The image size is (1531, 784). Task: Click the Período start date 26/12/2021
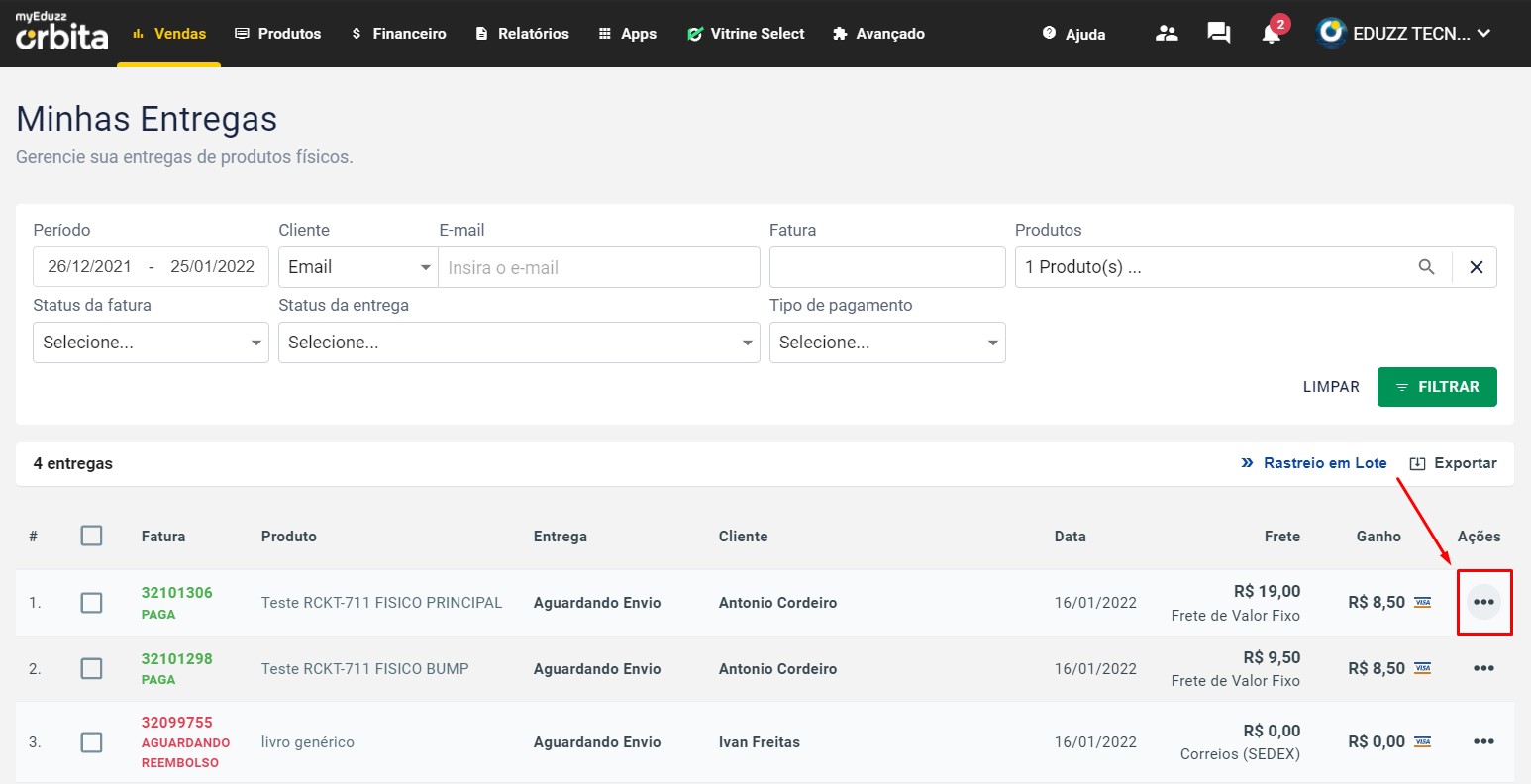point(89,266)
